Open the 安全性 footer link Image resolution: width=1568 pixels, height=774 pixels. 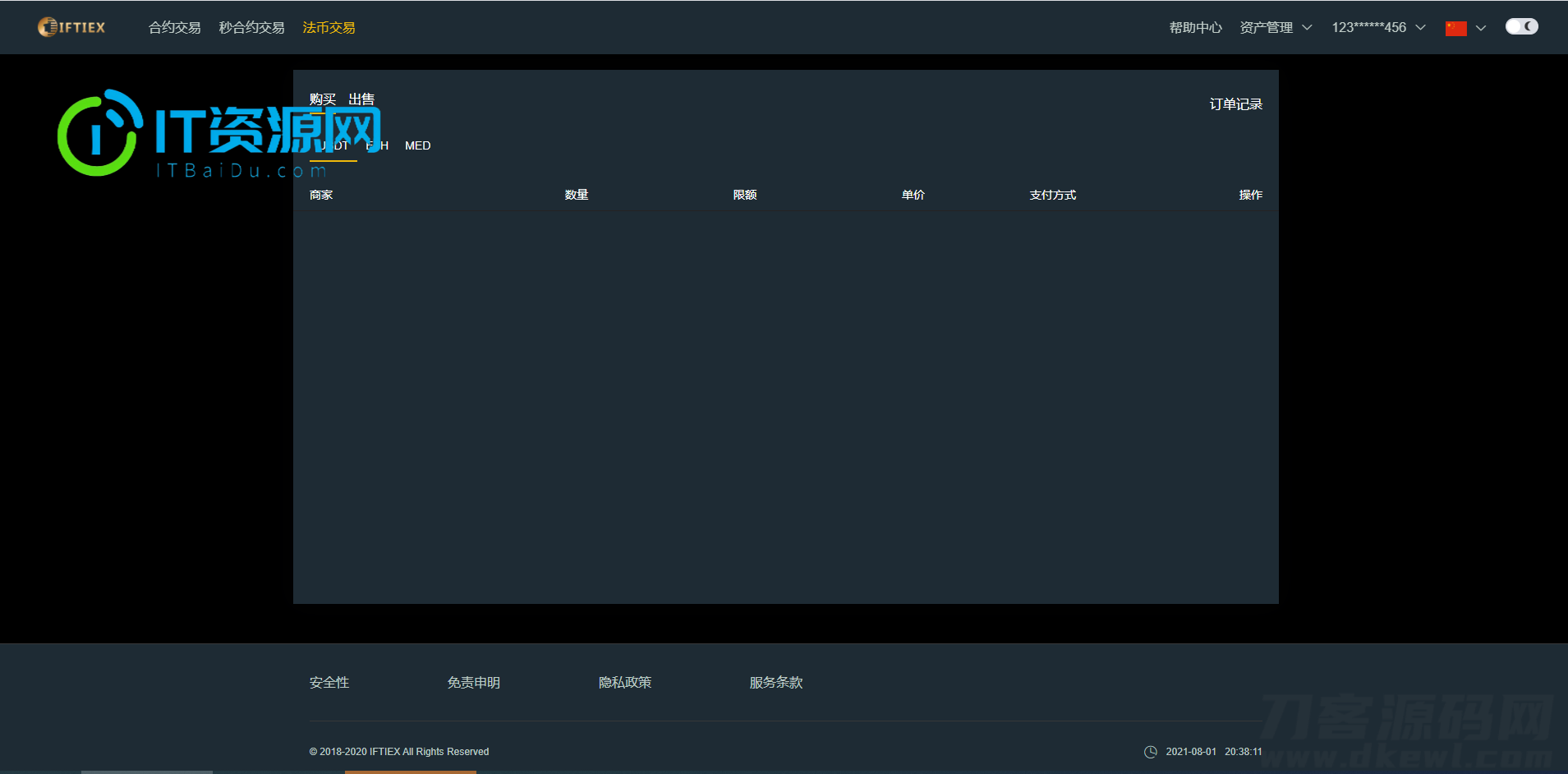coord(329,683)
